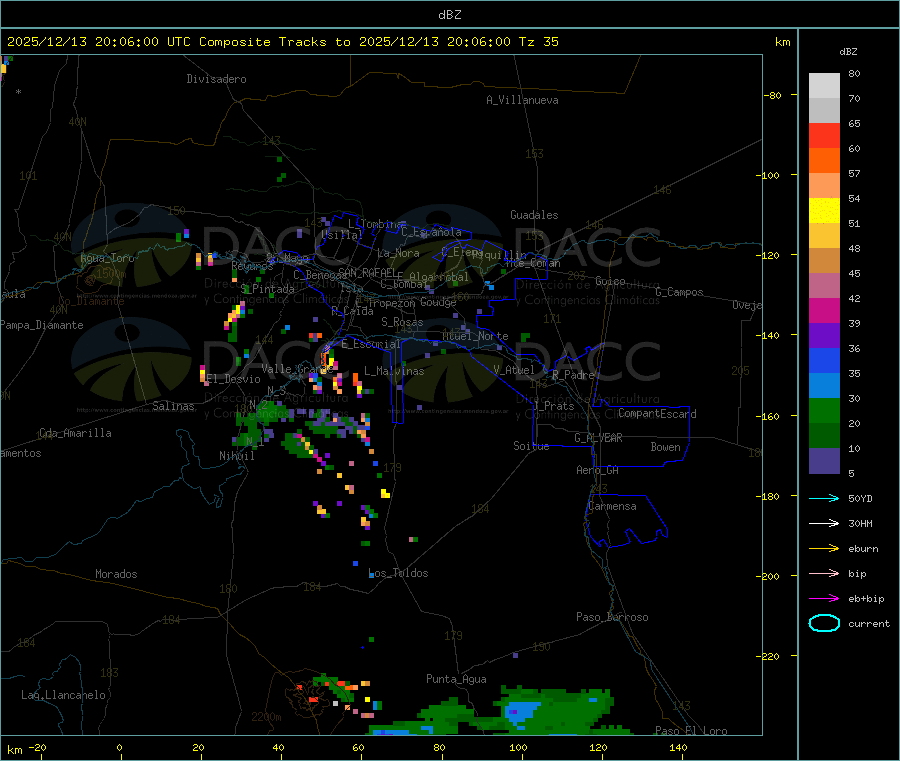The height and width of the screenshot is (761, 900).
Task: Click the R_Padre map label
Action: click(573, 375)
